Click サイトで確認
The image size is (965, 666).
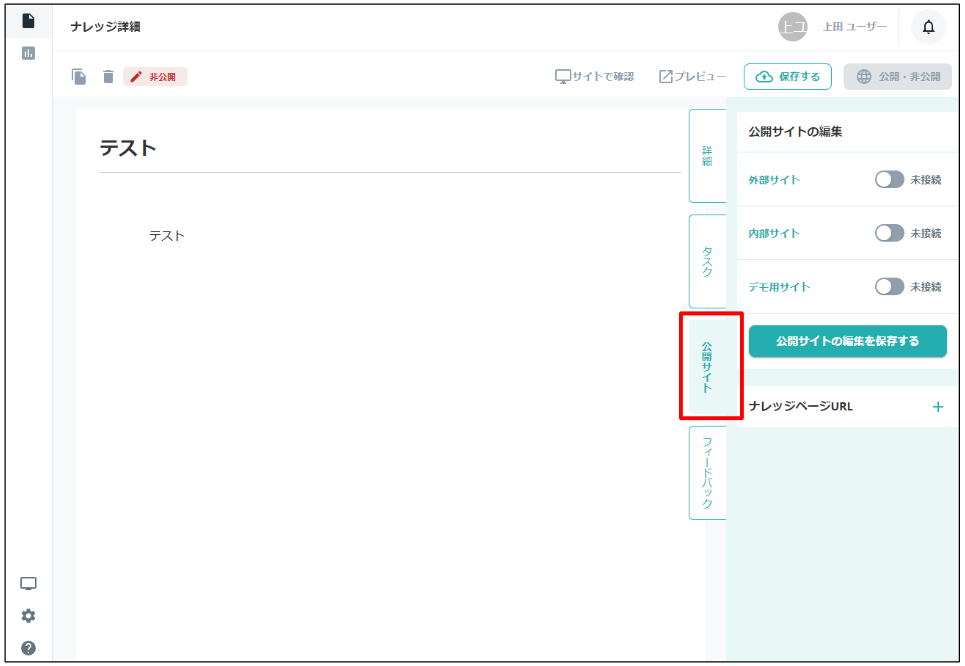click(x=595, y=77)
